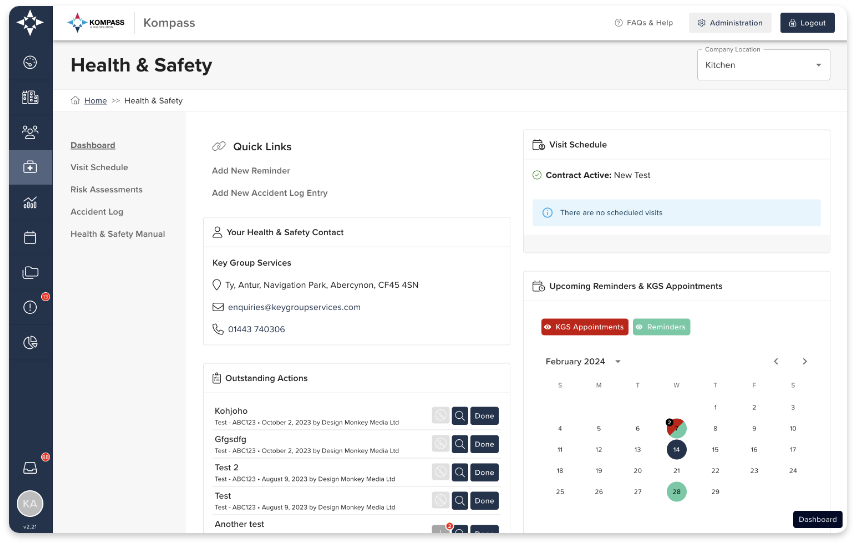Select February 28 on the calendar
The width and height of the screenshot is (856, 545).
pyautogui.click(x=677, y=491)
